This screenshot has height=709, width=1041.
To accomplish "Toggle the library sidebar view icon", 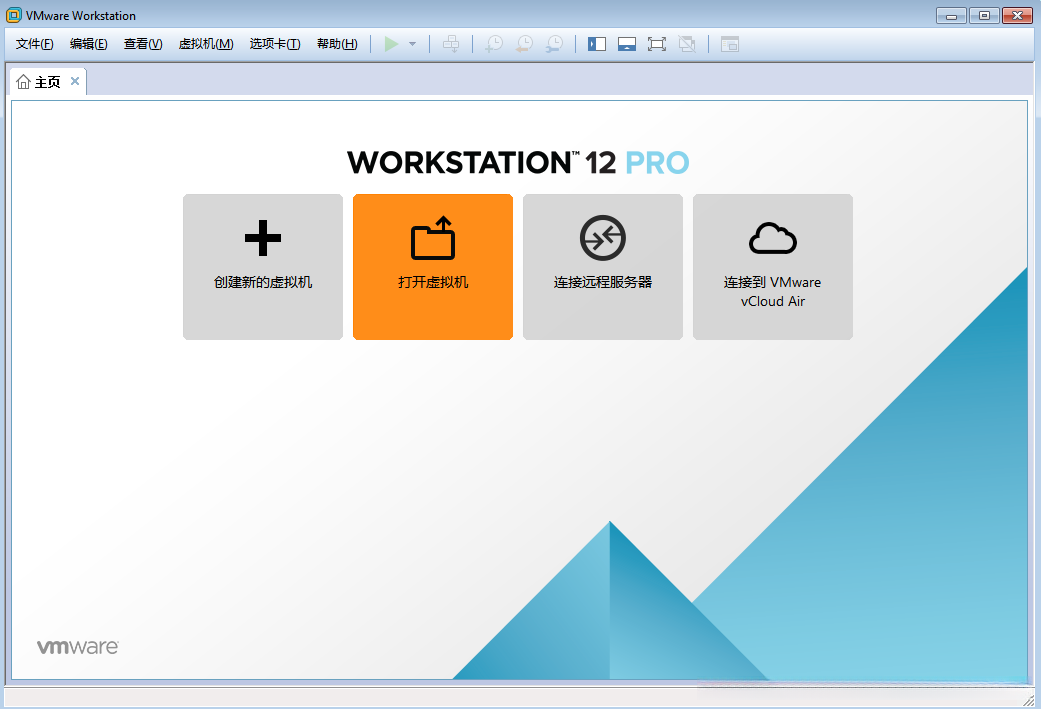I will pos(597,44).
